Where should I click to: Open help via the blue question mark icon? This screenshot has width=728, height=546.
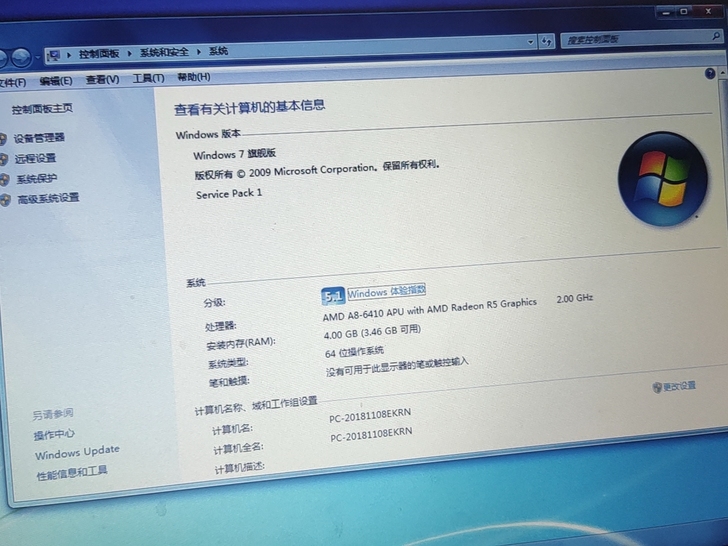710,73
